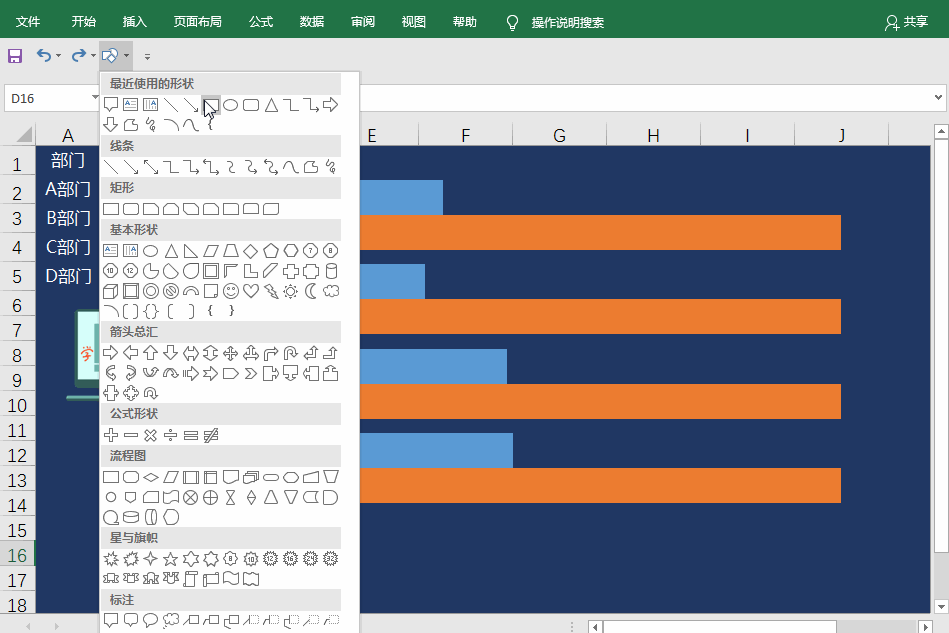949x633 pixels.
Task: Click cell containing A部门
Action: (x=68, y=189)
